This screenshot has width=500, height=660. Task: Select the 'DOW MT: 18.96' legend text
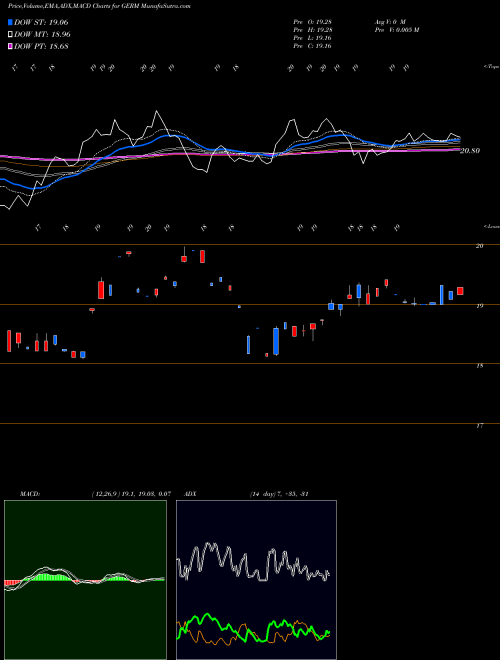point(42,35)
